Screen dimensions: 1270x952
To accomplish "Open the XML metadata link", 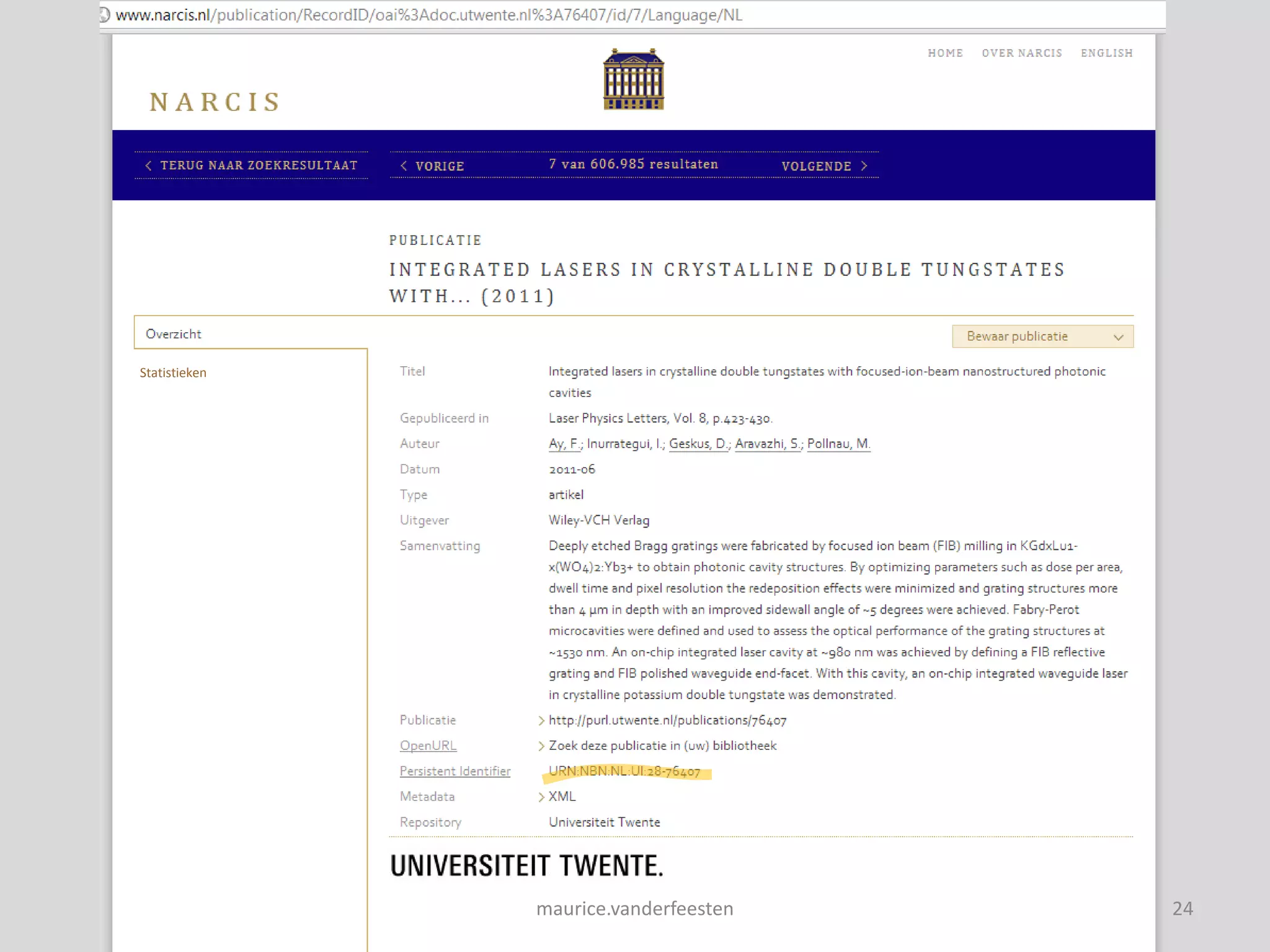I will [562, 796].
